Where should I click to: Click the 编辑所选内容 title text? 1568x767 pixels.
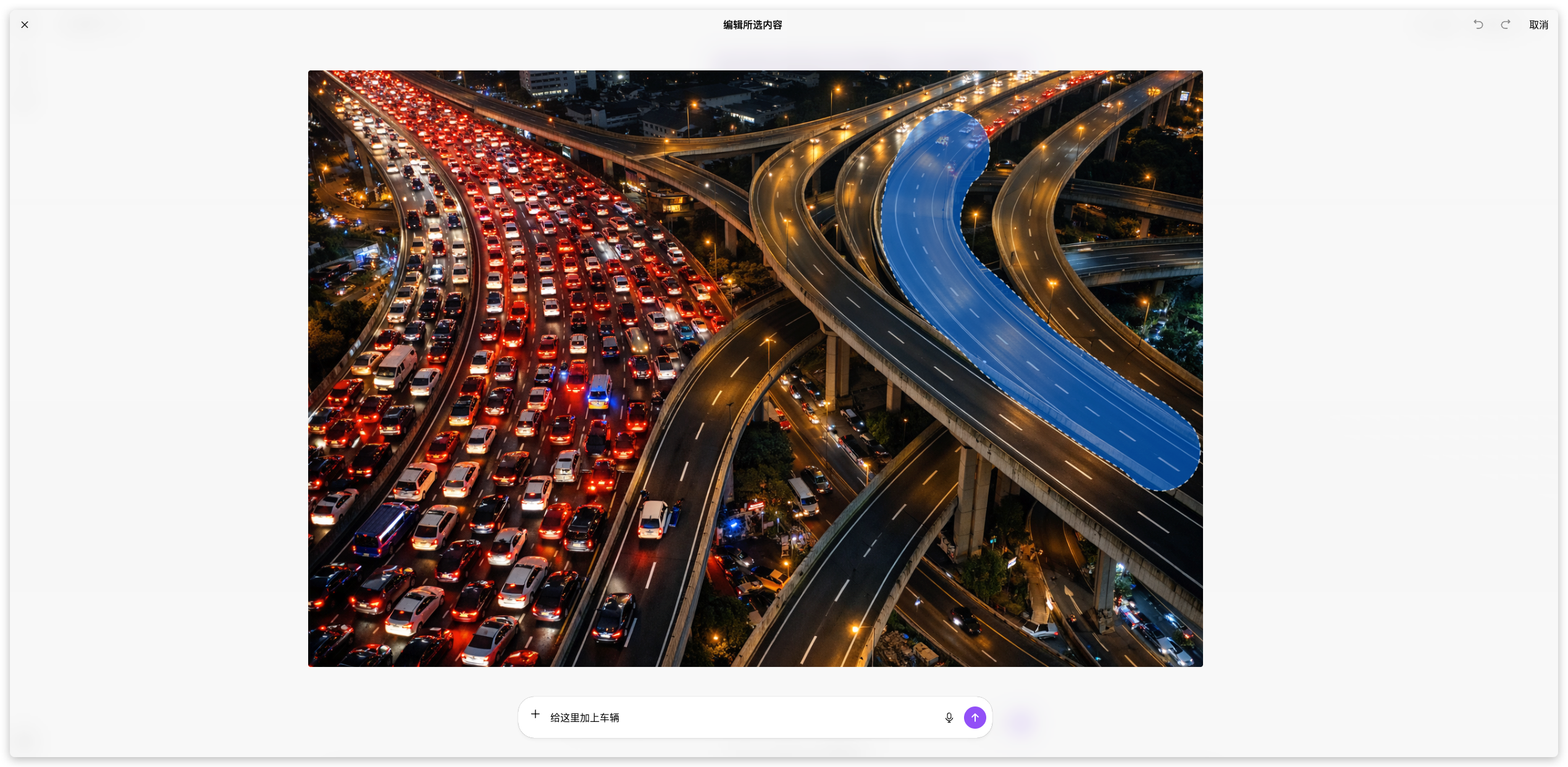tap(752, 25)
